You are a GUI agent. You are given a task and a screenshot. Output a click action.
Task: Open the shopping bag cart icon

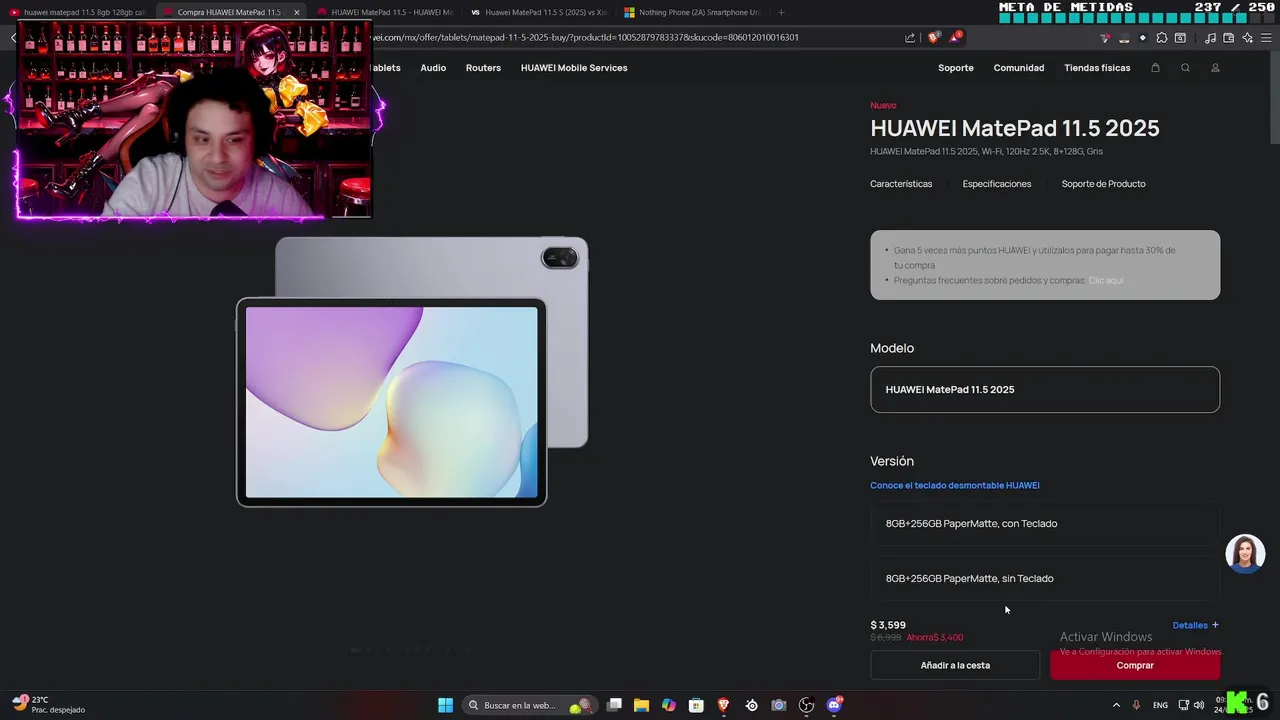[1155, 68]
